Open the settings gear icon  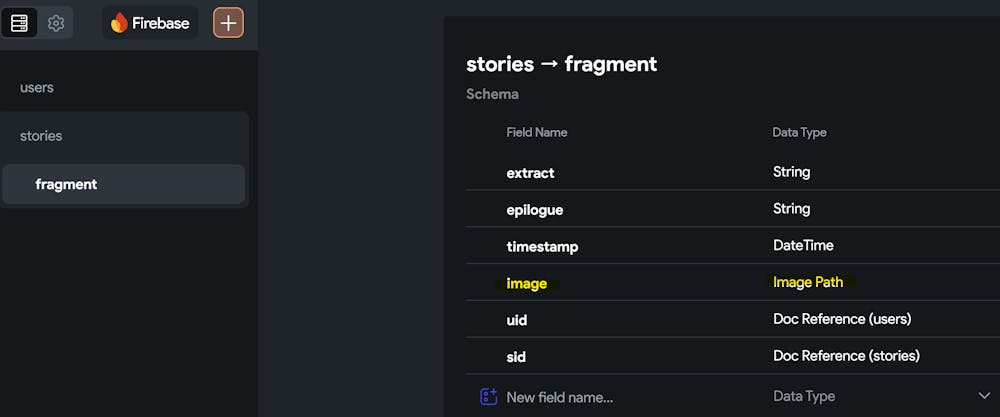tap(56, 23)
